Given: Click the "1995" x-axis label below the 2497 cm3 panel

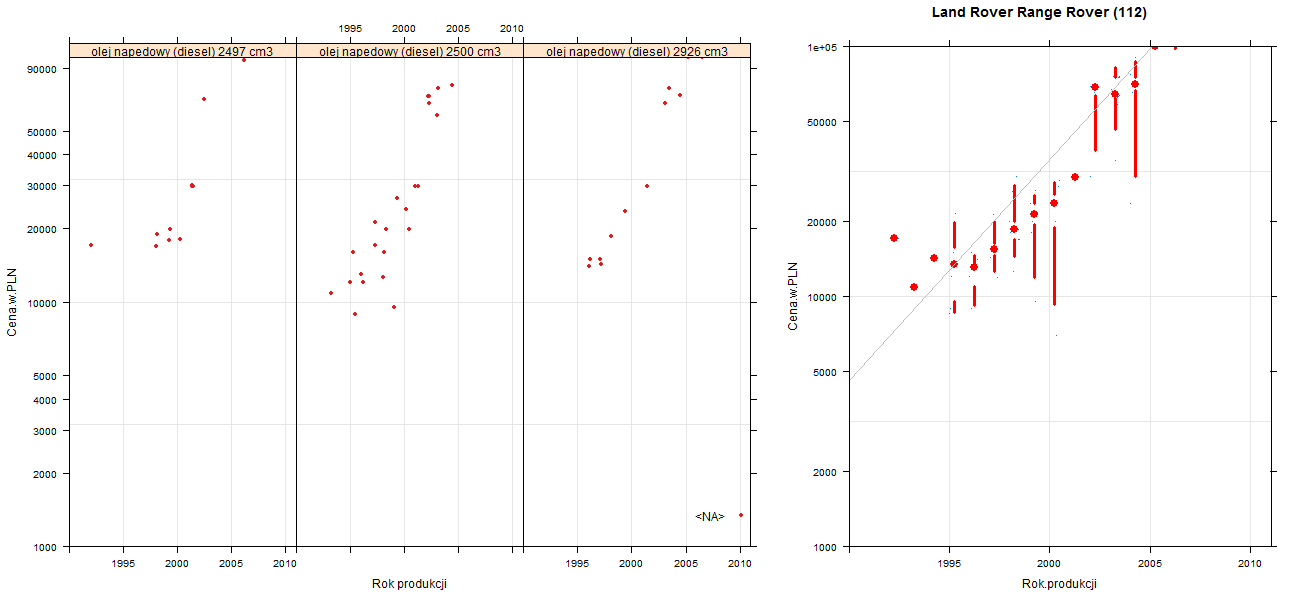Looking at the screenshot, I should point(123,564).
